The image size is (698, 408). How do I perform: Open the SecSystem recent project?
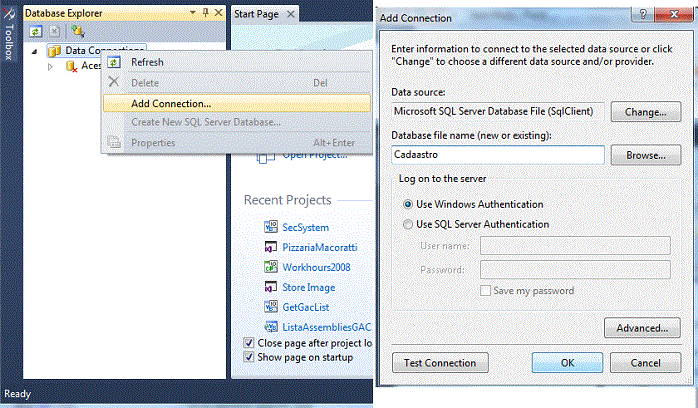coord(305,227)
